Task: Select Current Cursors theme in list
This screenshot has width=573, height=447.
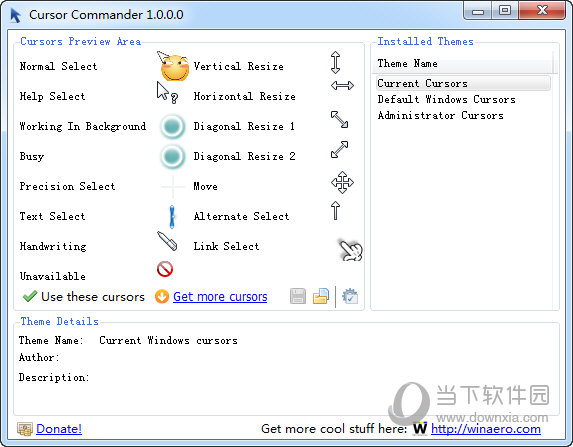Action: click(463, 83)
